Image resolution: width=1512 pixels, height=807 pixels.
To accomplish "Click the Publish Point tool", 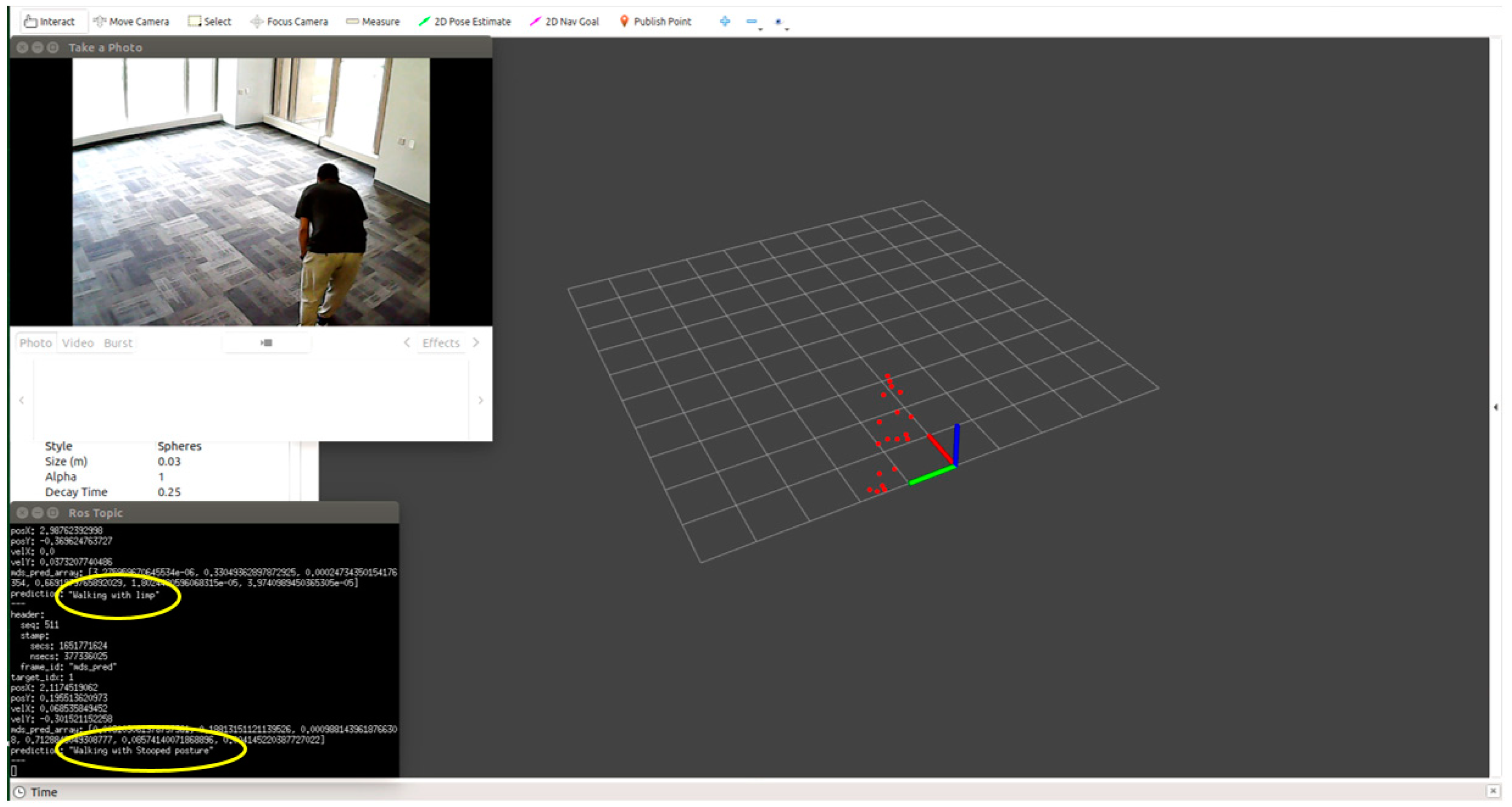I will coord(656,22).
